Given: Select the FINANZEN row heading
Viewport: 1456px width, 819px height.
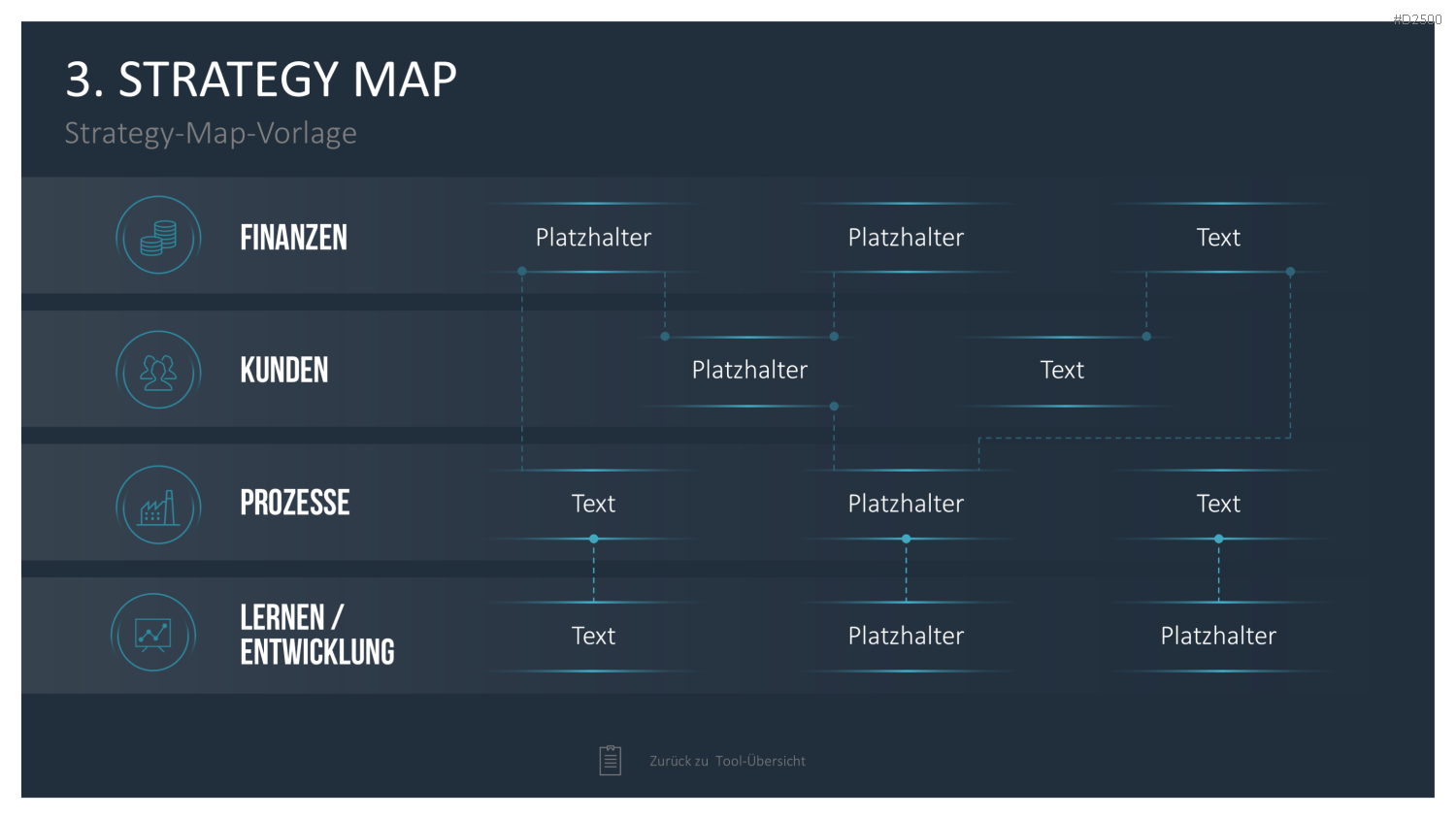Looking at the screenshot, I should [293, 238].
